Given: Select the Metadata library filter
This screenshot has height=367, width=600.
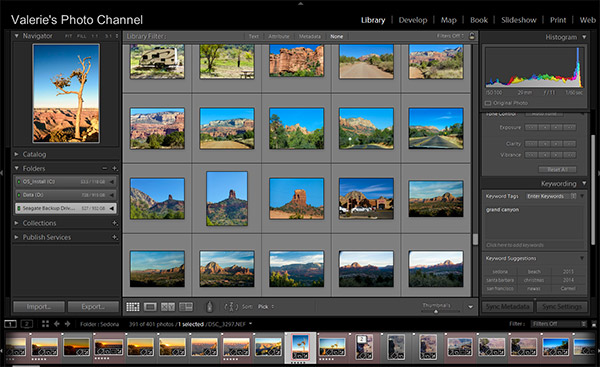Looking at the screenshot, I should coord(310,36).
